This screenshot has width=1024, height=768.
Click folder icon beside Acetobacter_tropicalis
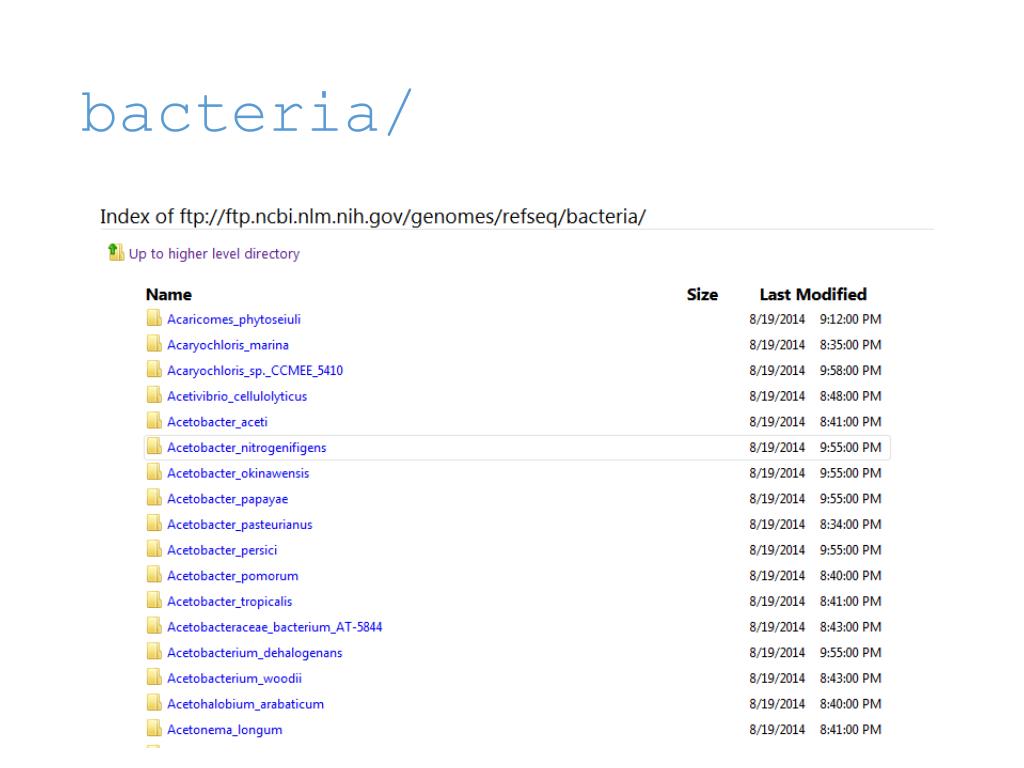[154, 601]
